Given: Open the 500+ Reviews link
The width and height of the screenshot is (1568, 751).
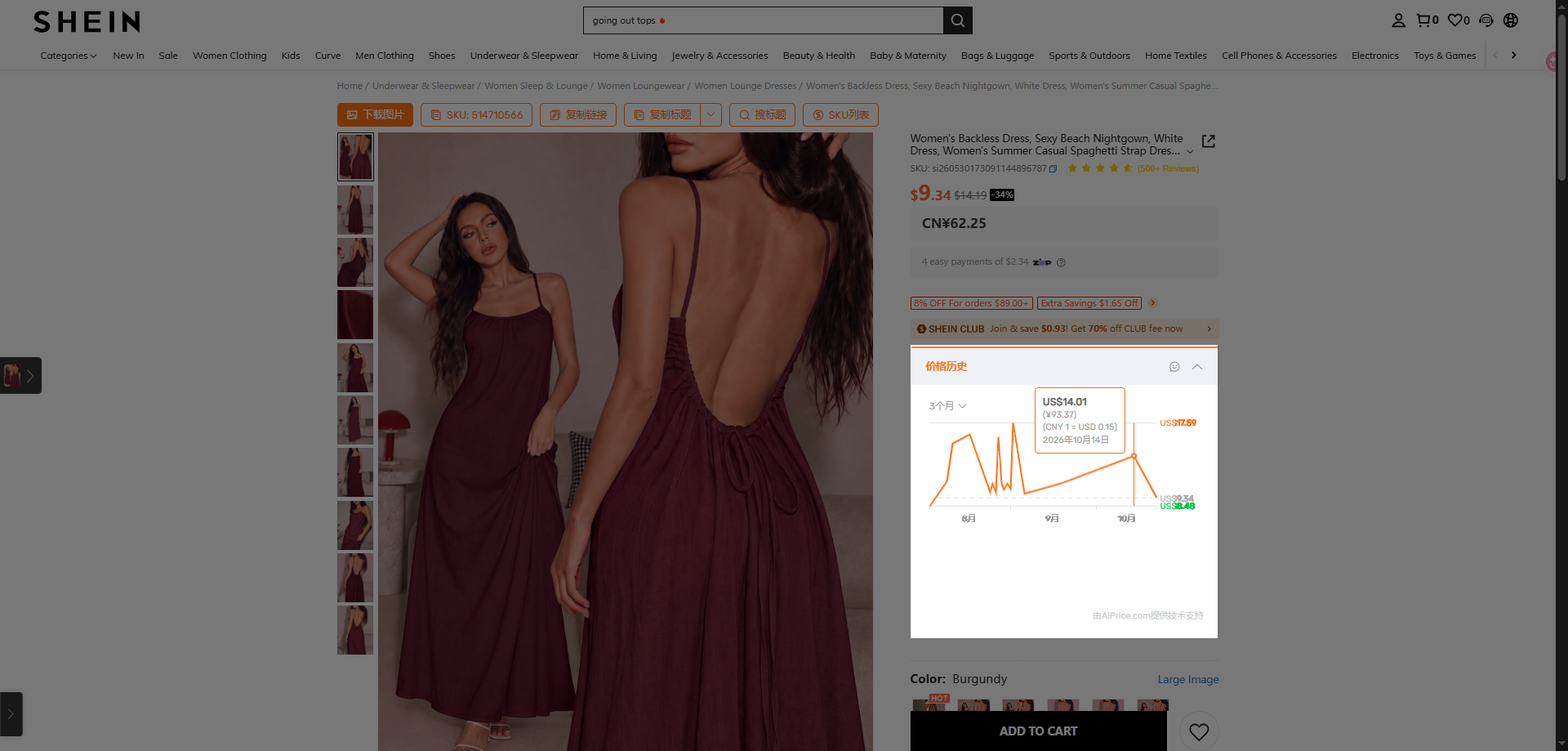Looking at the screenshot, I should coord(1168,169).
